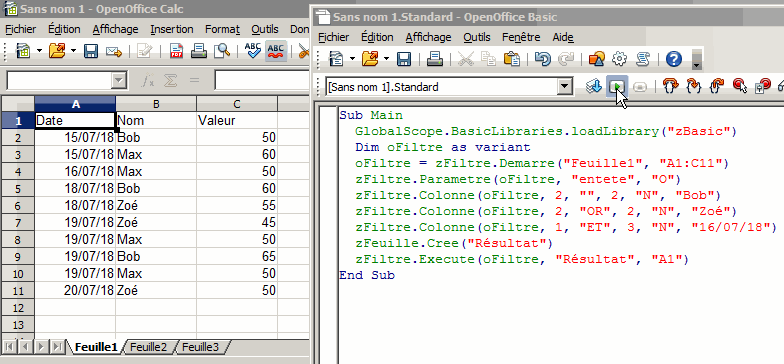Select cell containing 65 in Valeur column
This screenshot has height=364, width=784.
click(236, 256)
